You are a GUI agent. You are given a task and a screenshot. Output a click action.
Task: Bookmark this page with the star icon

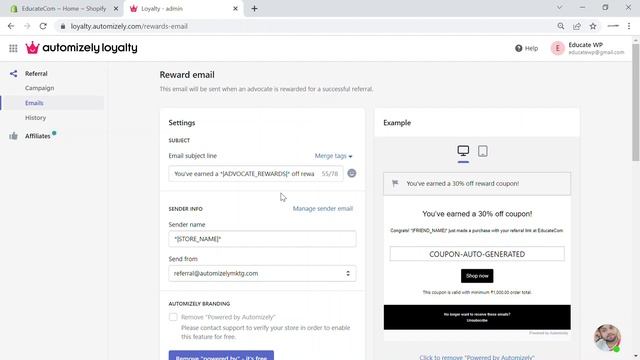[593, 26]
